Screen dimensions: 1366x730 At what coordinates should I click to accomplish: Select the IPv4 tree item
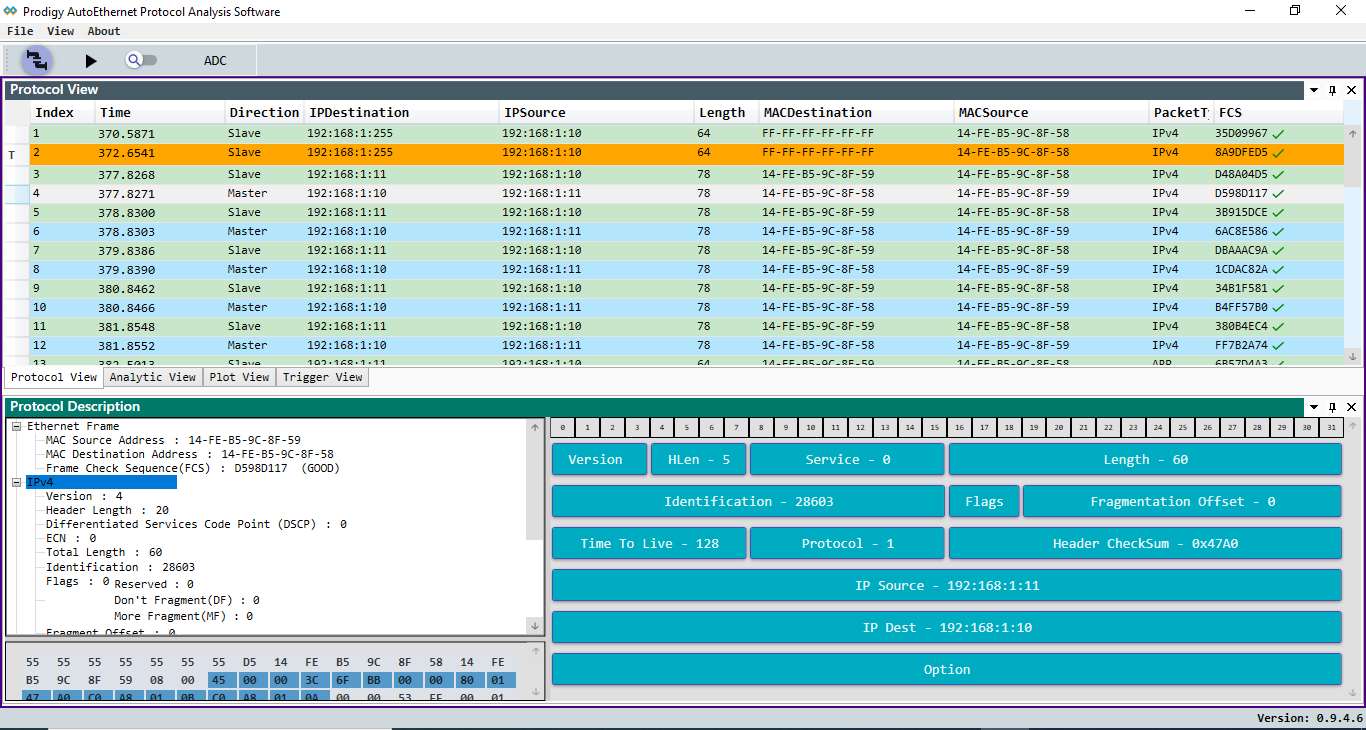click(x=101, y=482)
